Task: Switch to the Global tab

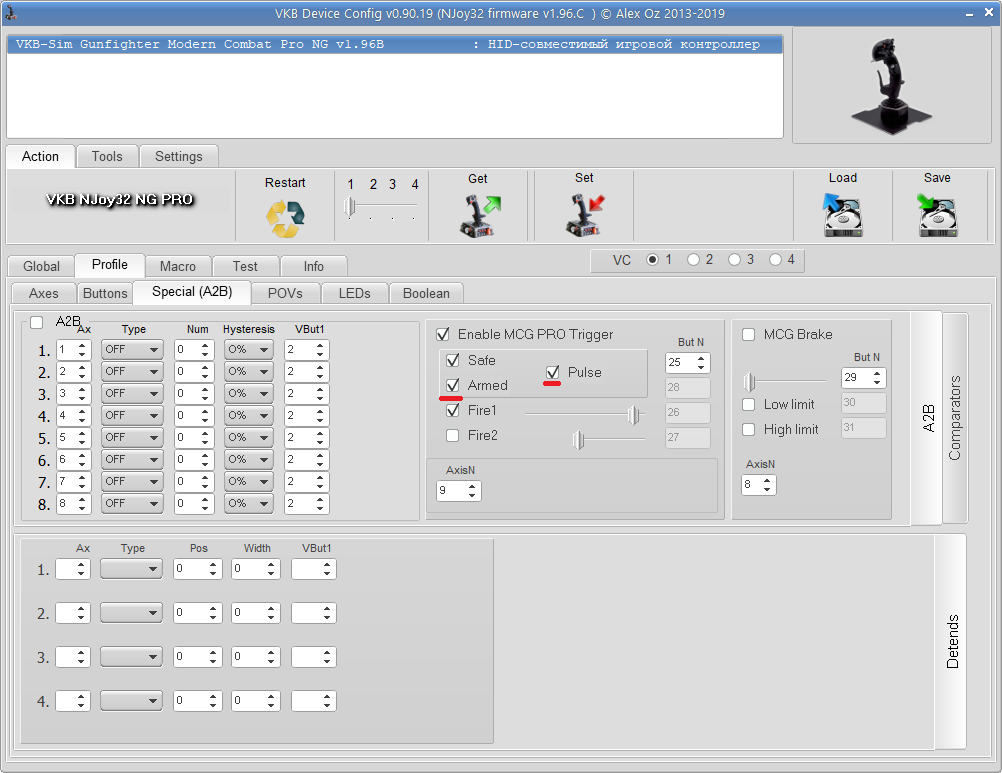Action: [x=42, y=266]
